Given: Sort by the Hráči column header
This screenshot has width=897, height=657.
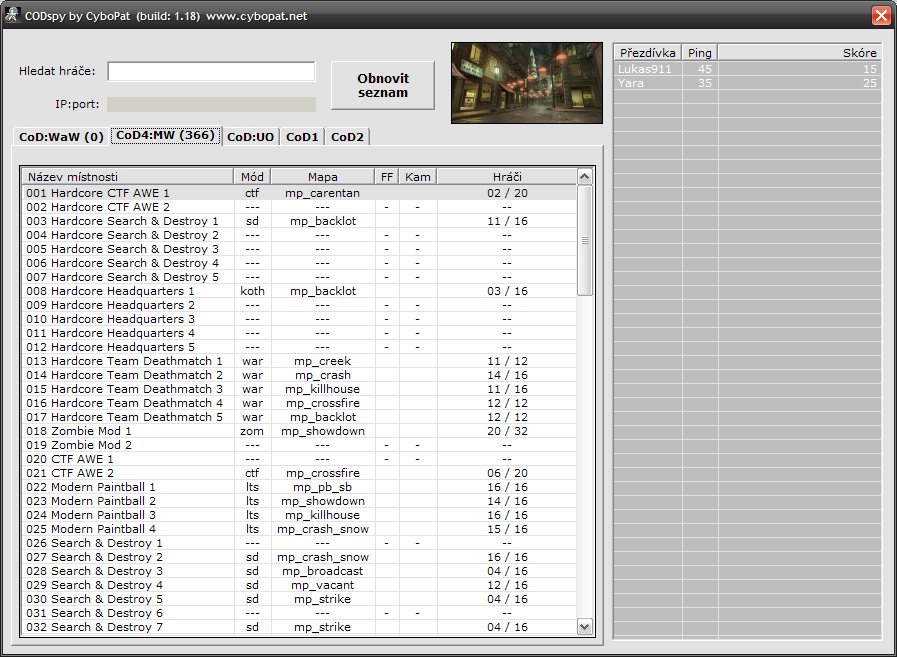Looking at the screenshot, I should (507, 177).
